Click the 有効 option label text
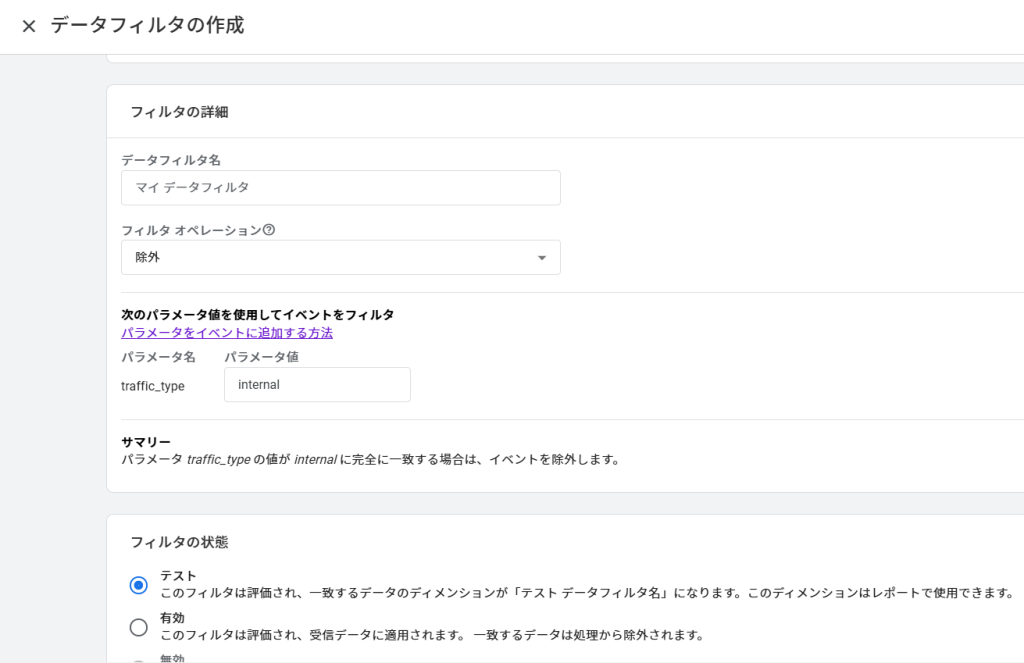This screenshot has height=663, width=1024. [x=173, y=618]
